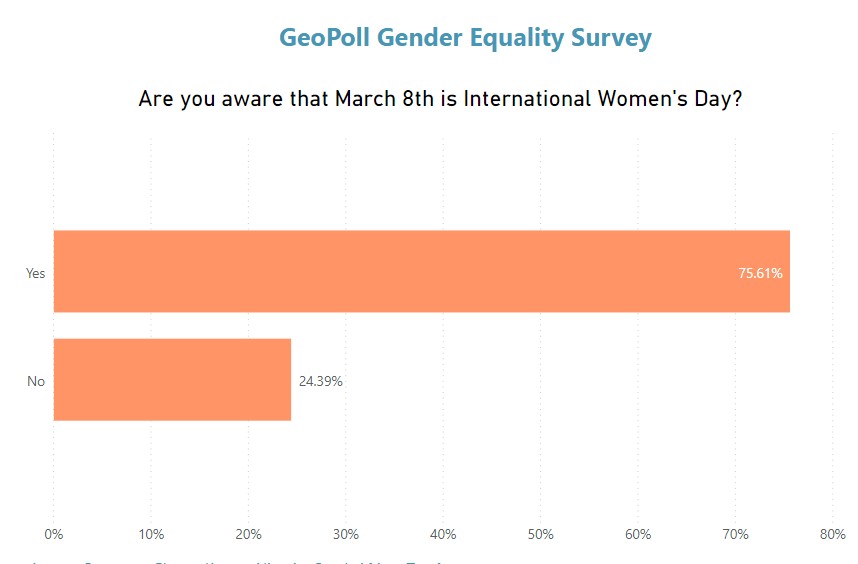Click the 40% axis tick label

443,535
